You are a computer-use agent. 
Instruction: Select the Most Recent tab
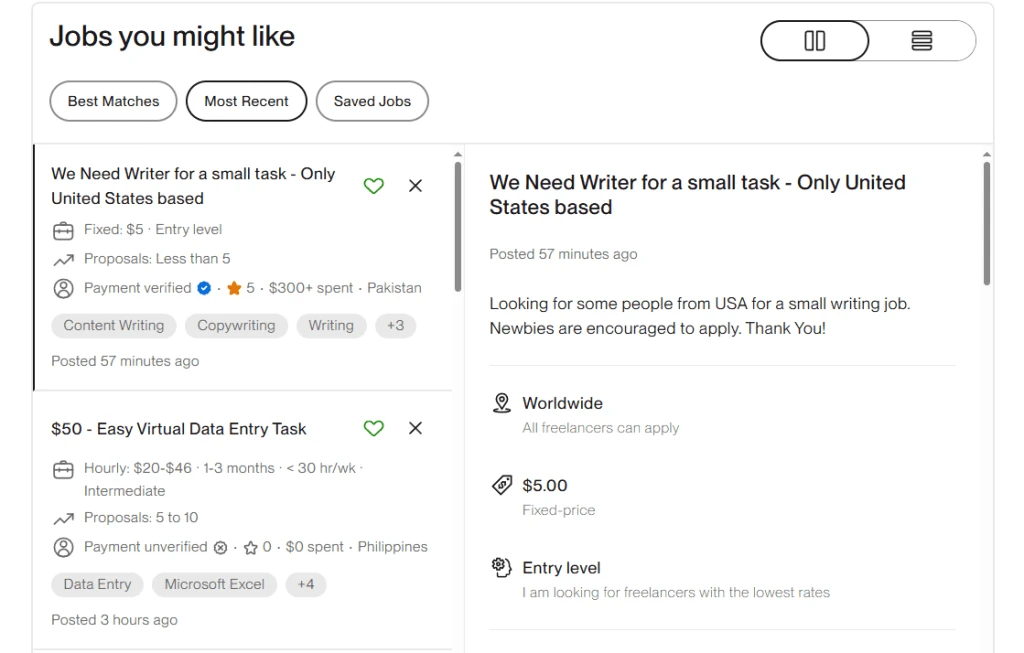246,101
